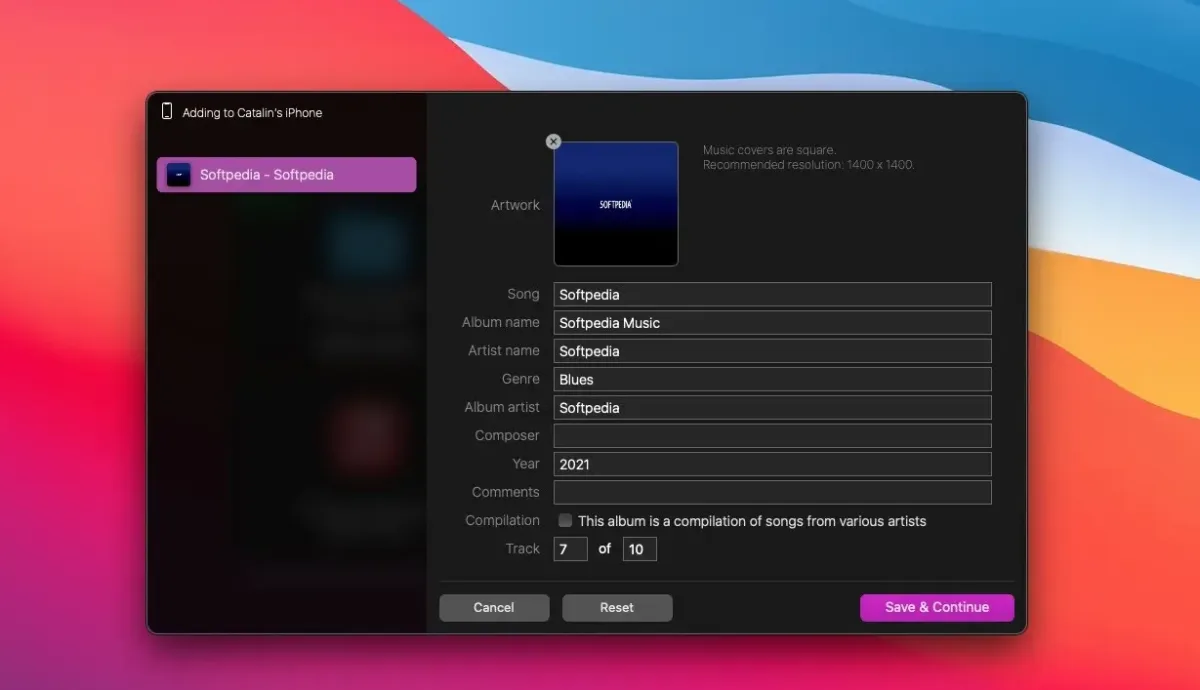Click the iPhone device icon

click(x=167, y=112)
